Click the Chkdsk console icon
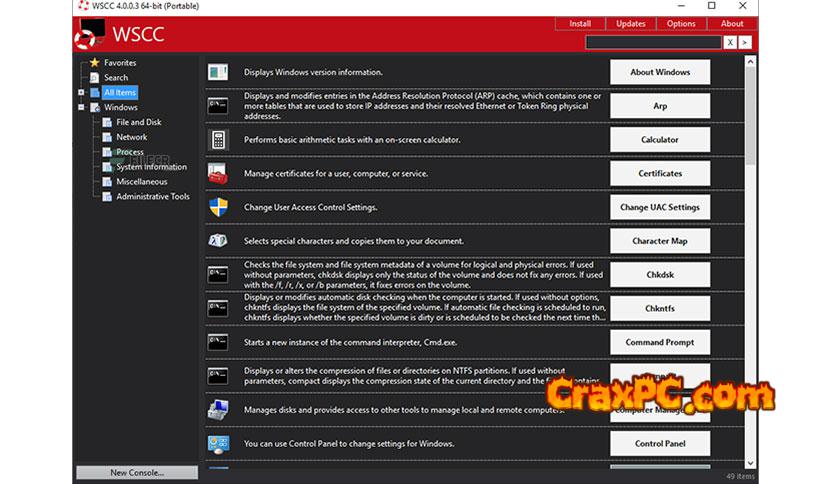This screenshot has width=836, height=484. click(218, 275)
